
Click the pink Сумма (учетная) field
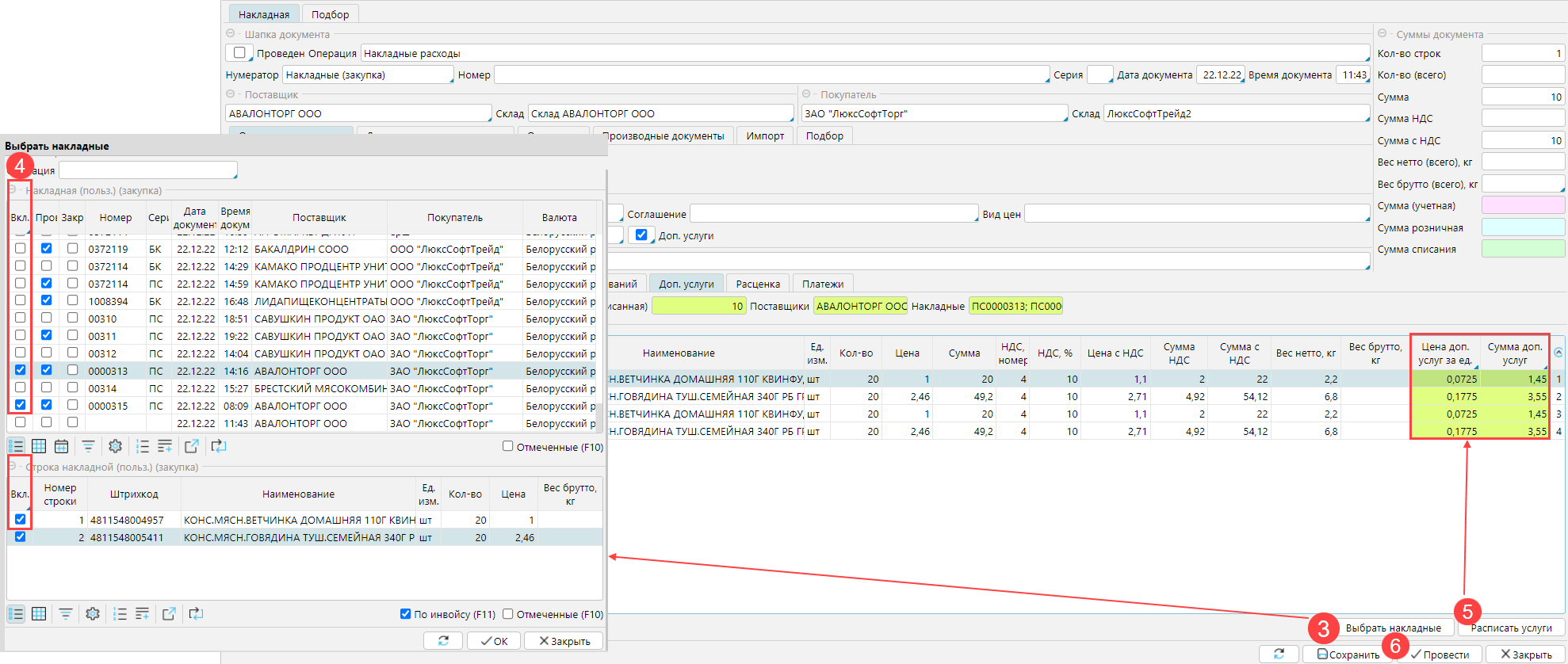coord(1523,206)
